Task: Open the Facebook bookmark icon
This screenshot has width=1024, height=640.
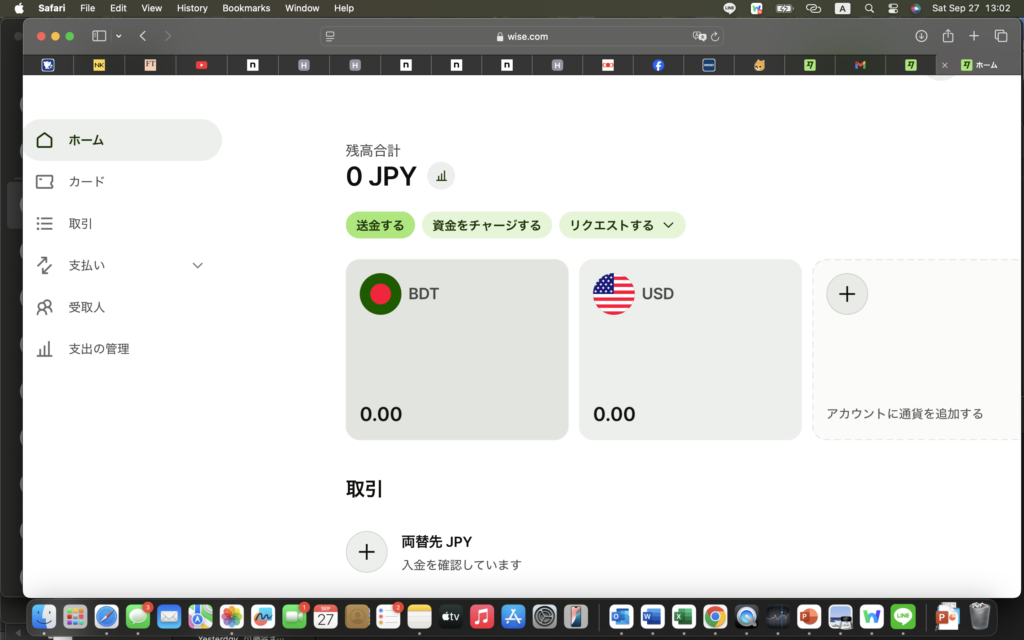Action: tap(658, 64)
